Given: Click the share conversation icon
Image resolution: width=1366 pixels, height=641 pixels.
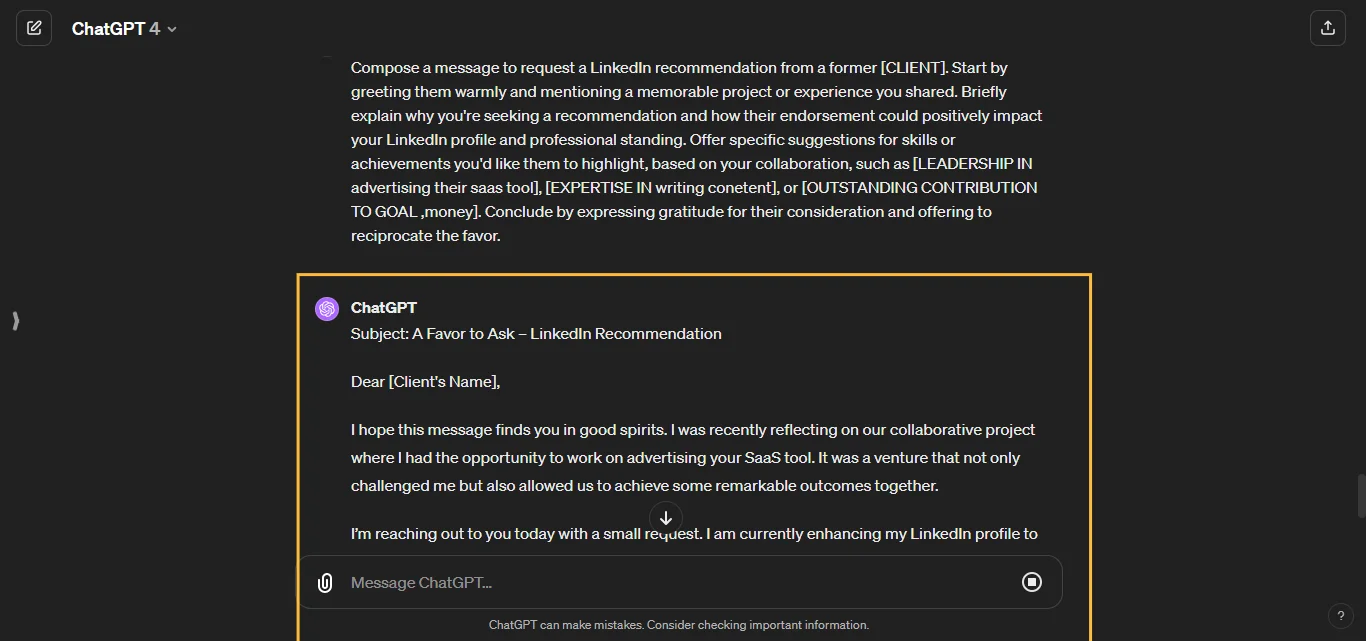Looking at the screenshot, I should [1328, 27].
